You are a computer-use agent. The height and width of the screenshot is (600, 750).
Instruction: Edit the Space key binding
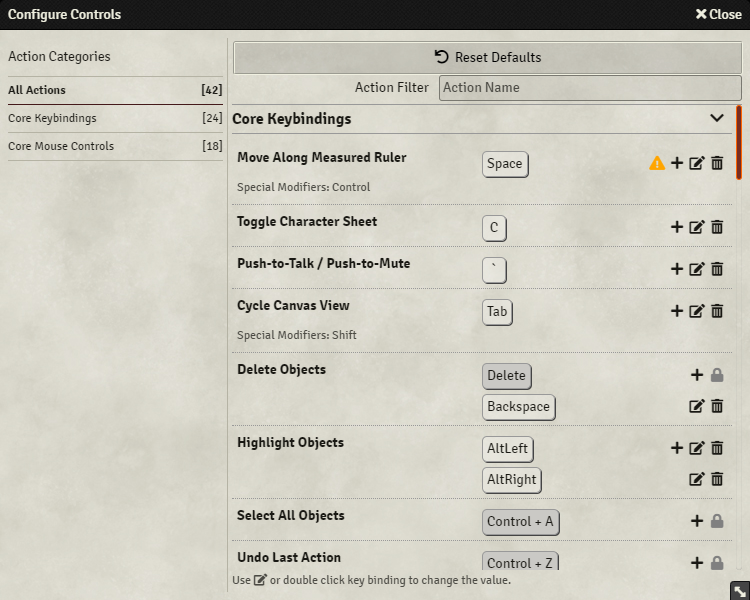coord(696,163)
